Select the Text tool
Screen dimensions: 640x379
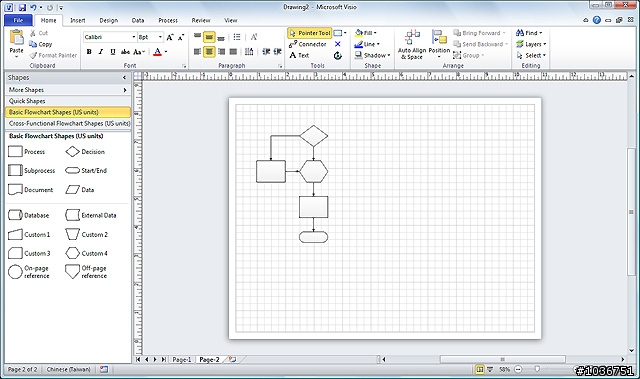coord(299,55)
